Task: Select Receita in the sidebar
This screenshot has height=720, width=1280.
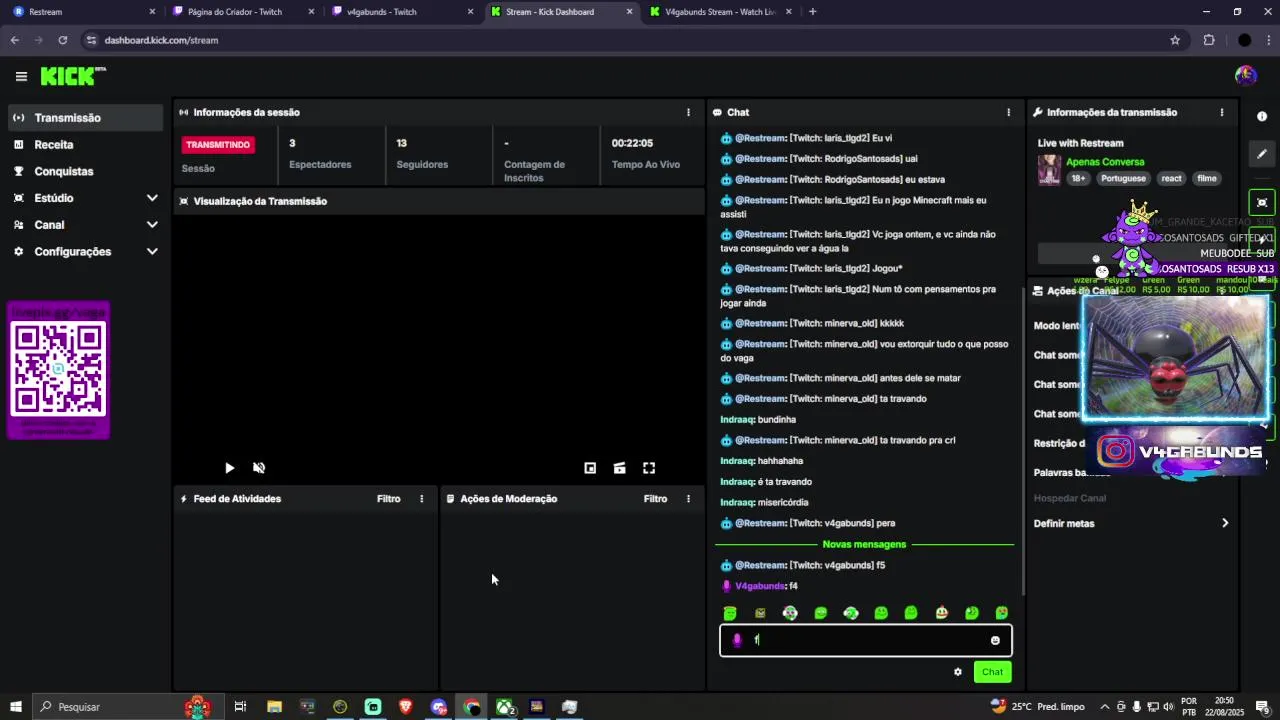Action: click(x=85, y=145)
